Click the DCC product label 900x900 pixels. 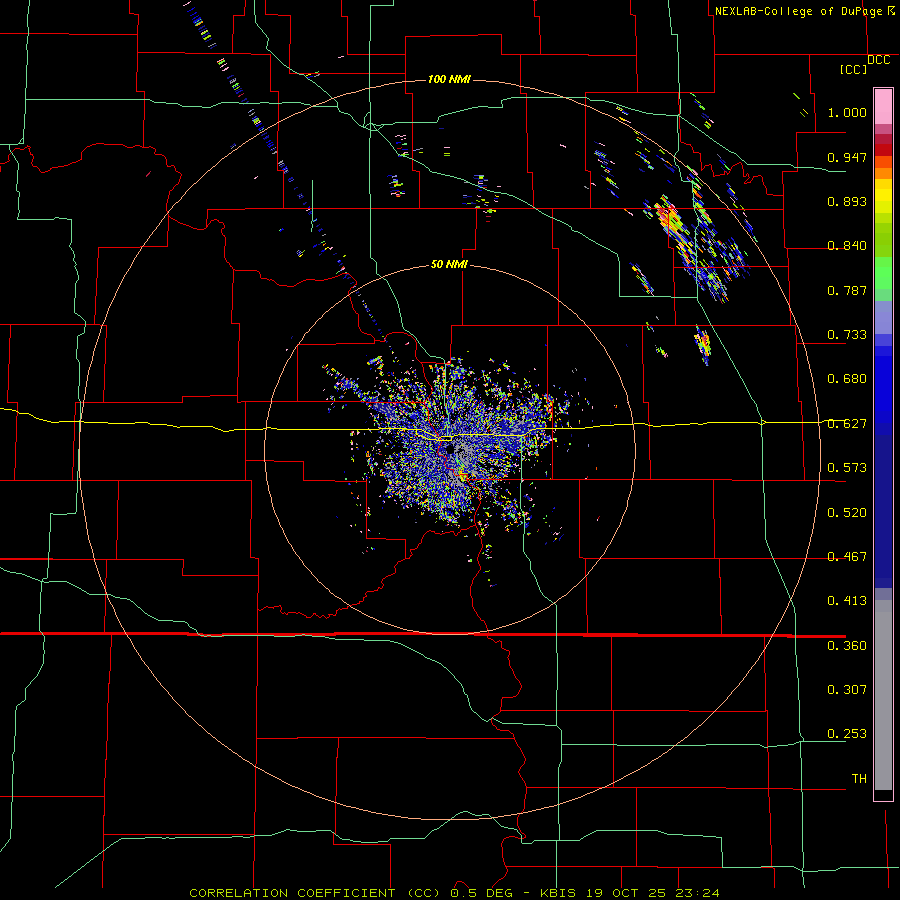click(x=878, y=60)
